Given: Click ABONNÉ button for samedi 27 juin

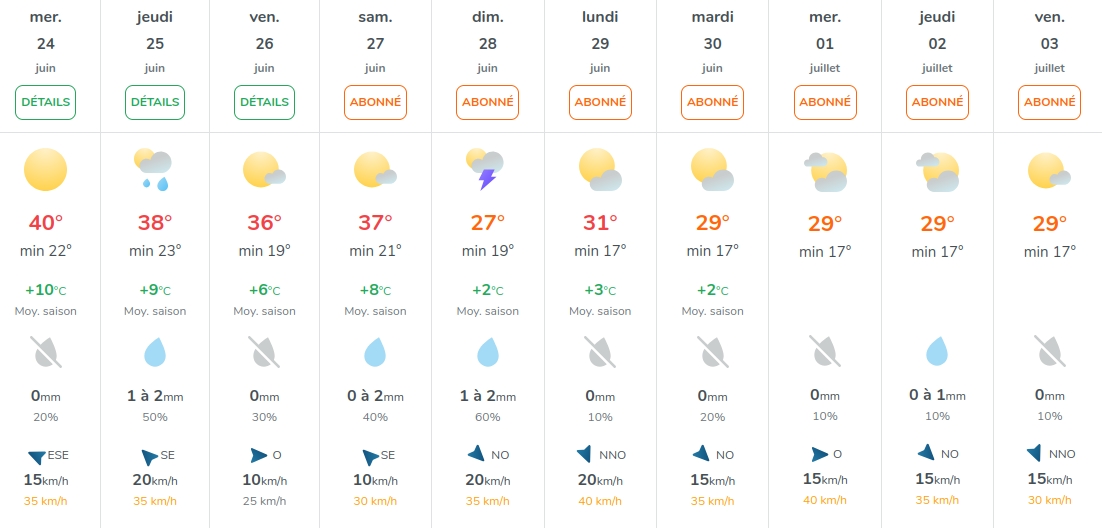Looking at the screenshot, I should [375, 102].
